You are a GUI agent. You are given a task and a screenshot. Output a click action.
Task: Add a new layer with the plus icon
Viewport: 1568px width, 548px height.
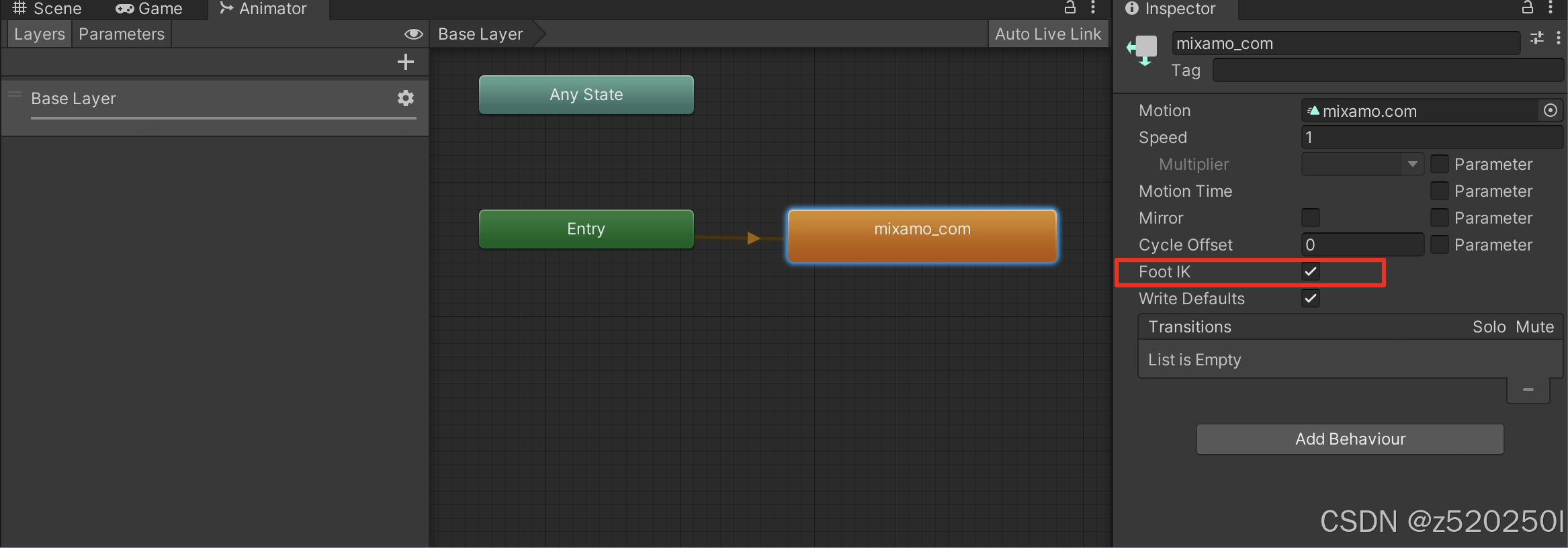click(x=405, y=62)
